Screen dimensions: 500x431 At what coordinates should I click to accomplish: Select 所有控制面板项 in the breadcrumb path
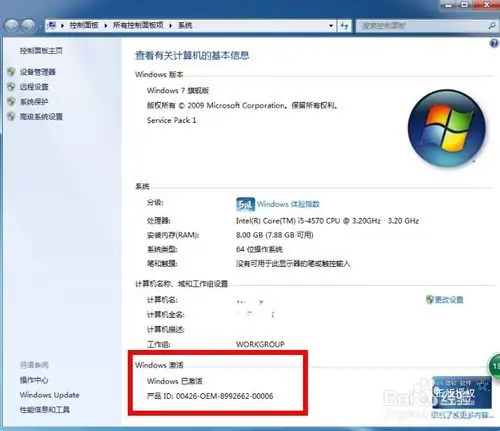point(138,25)
